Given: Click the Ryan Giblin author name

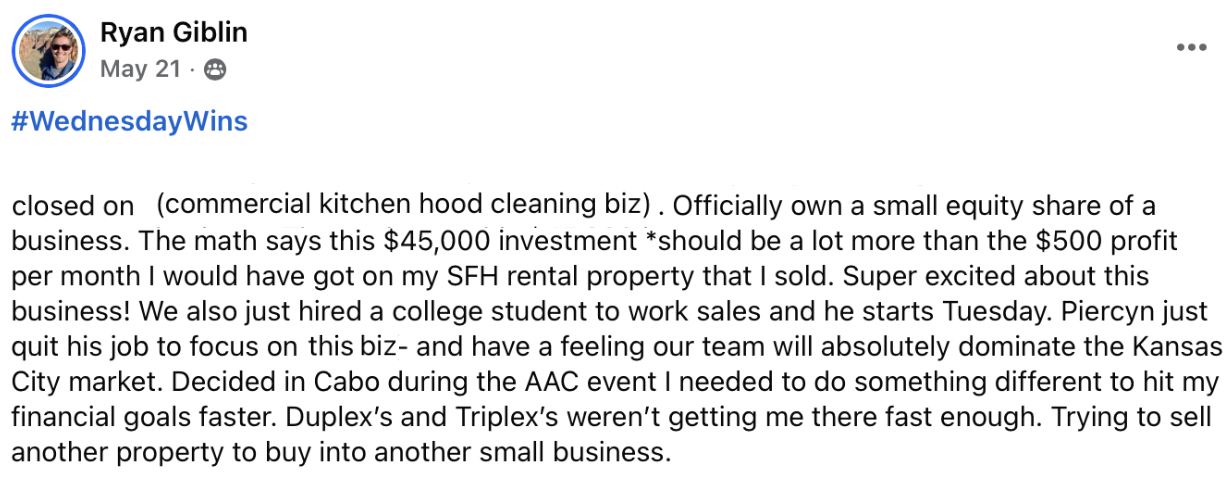Looking at the screenshot, I should pyautogui.click(x=173, y=33).
